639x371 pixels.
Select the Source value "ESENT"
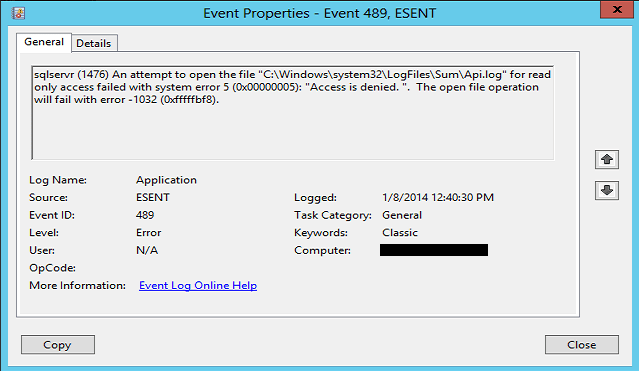153,197
